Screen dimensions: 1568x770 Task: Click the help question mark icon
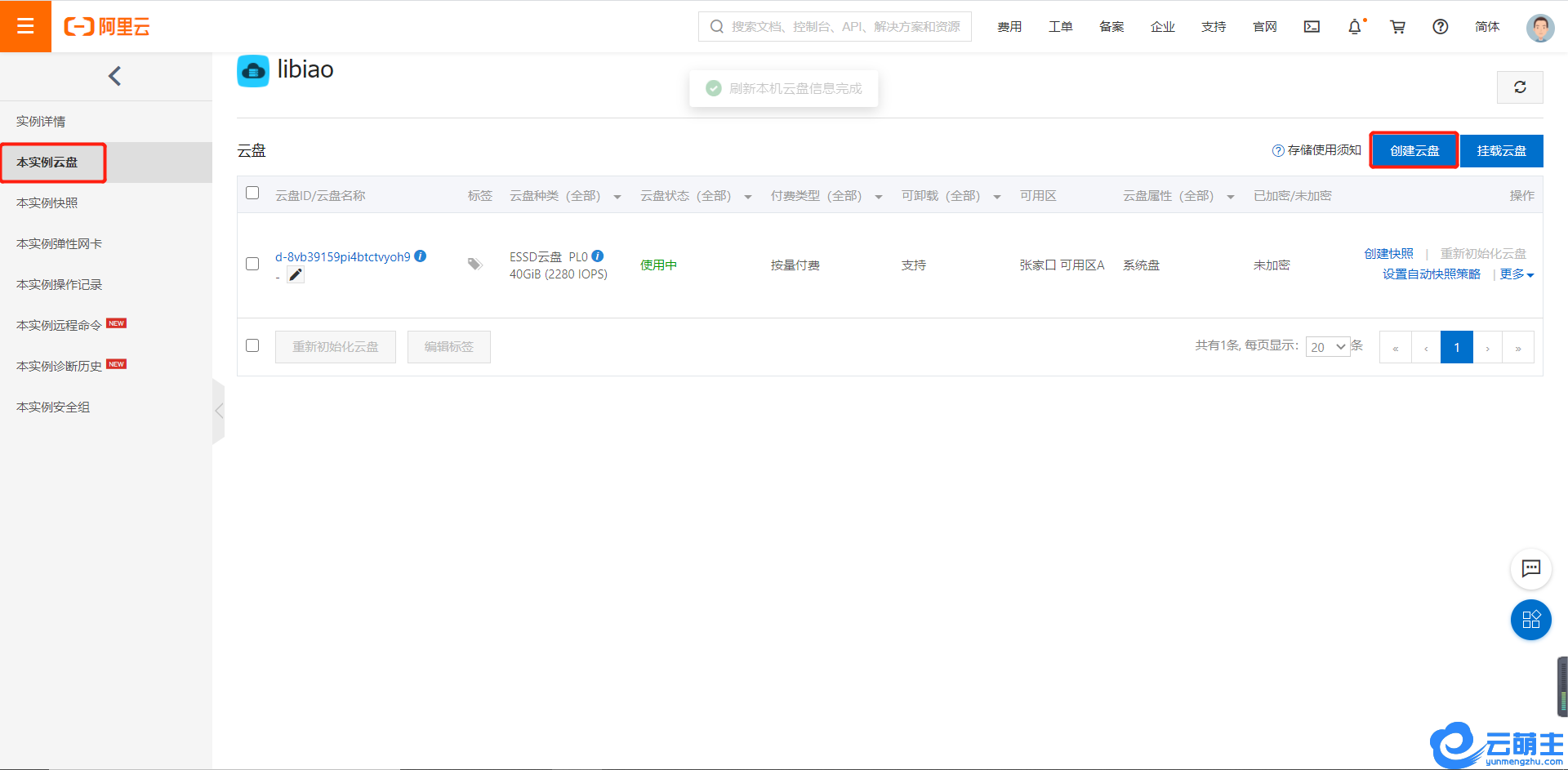click(x=1440, y=27)
